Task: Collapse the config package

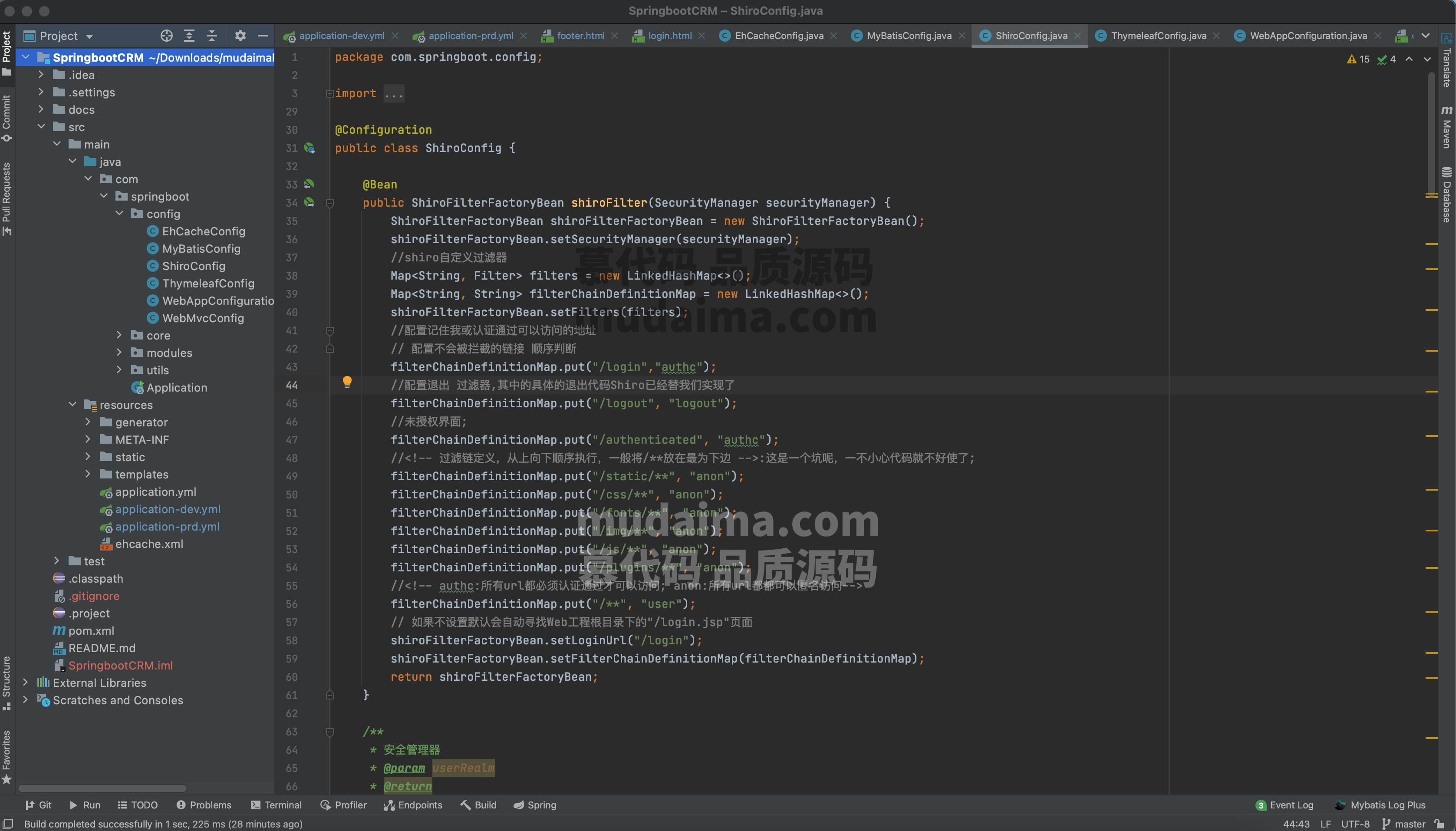Action: tap(119, 214)
